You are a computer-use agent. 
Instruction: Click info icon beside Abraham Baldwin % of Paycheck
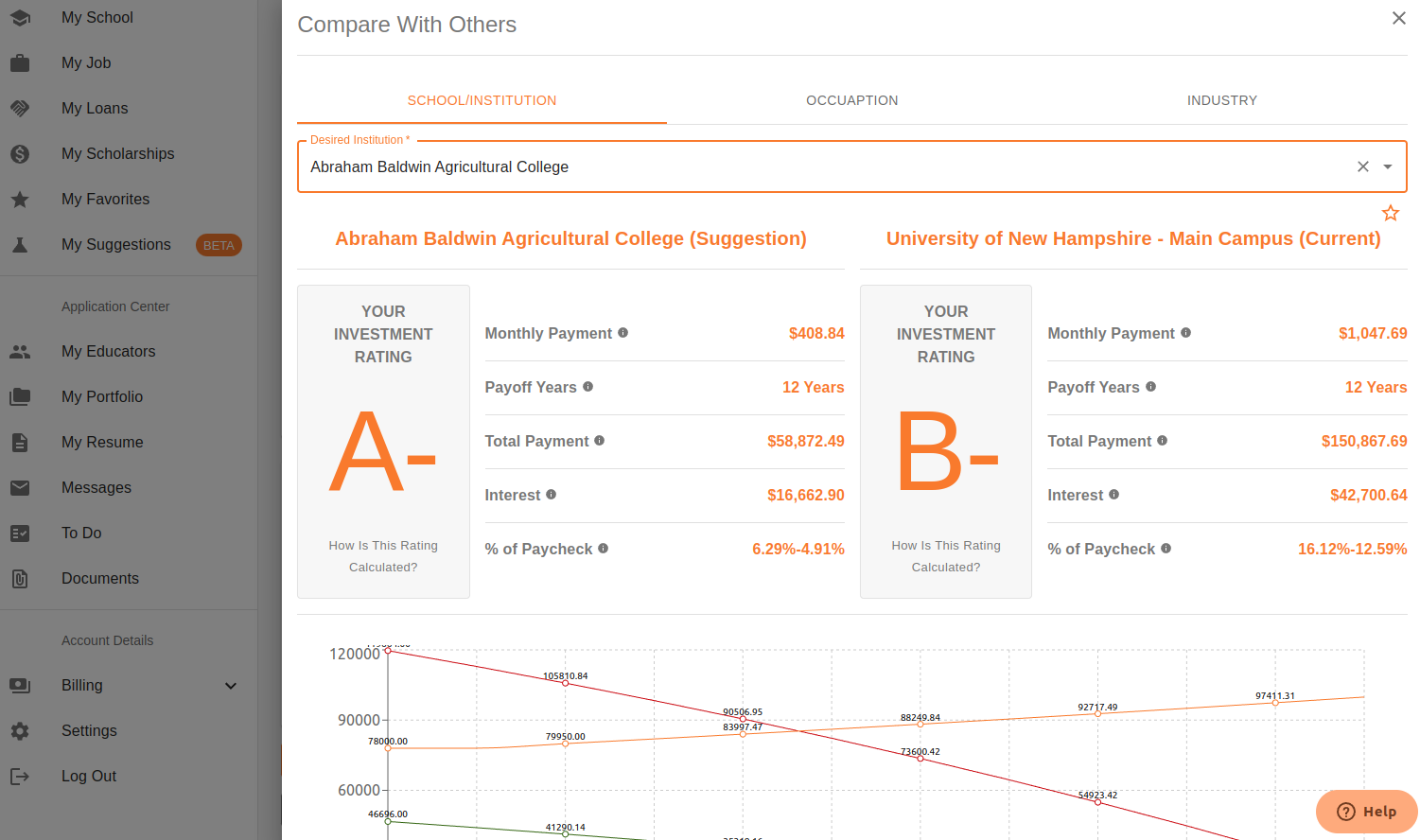(604, 549)
